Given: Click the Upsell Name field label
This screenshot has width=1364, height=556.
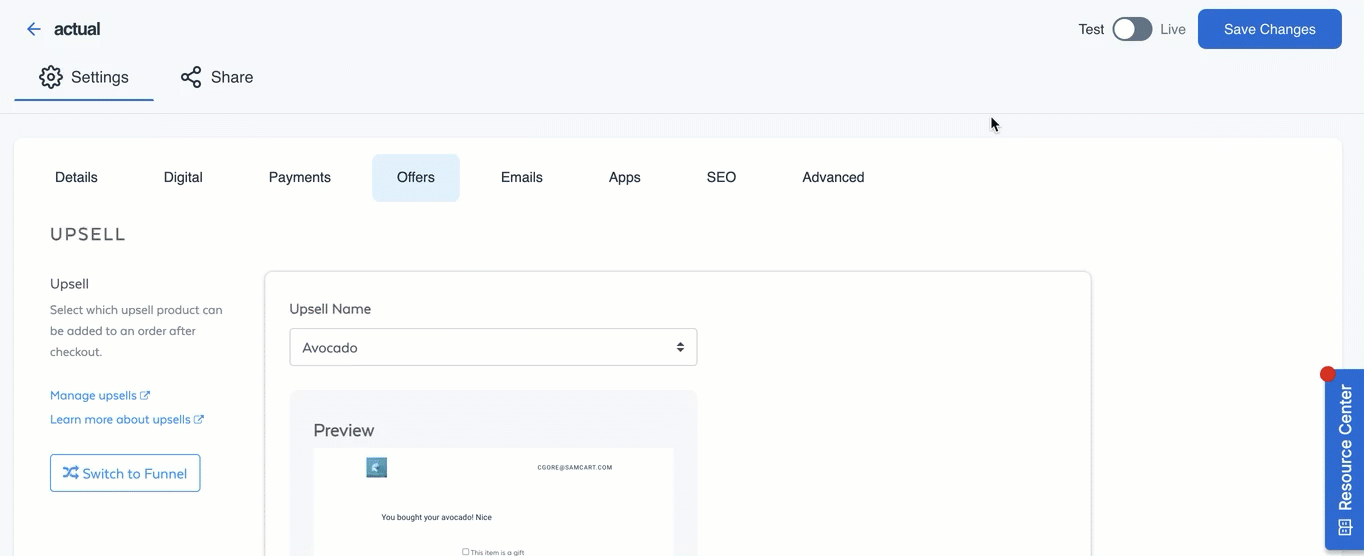Looking at the screenshot, I should [x=330, y=309].
